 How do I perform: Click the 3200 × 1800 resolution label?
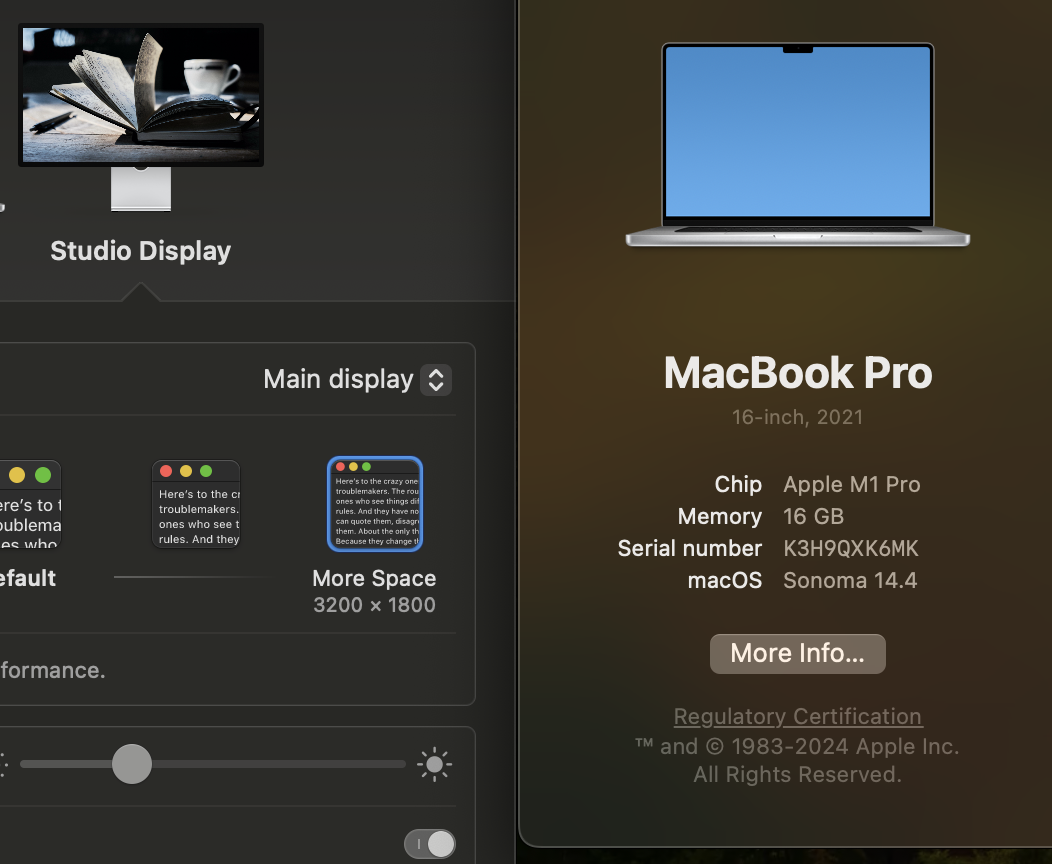coord(374,605)
